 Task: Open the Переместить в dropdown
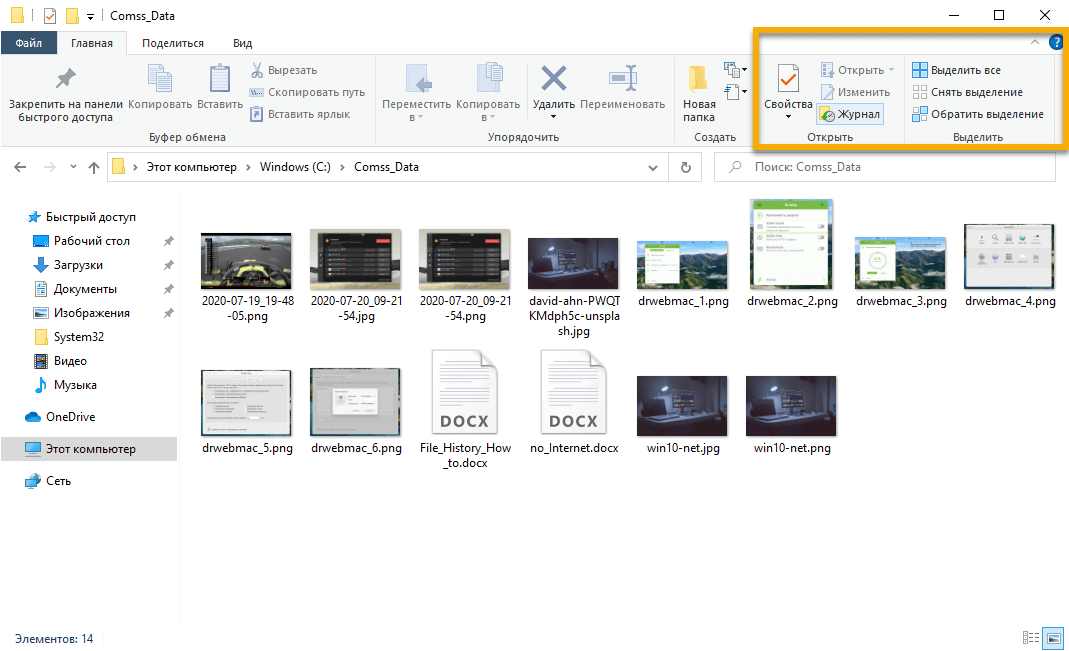[416, 93]
